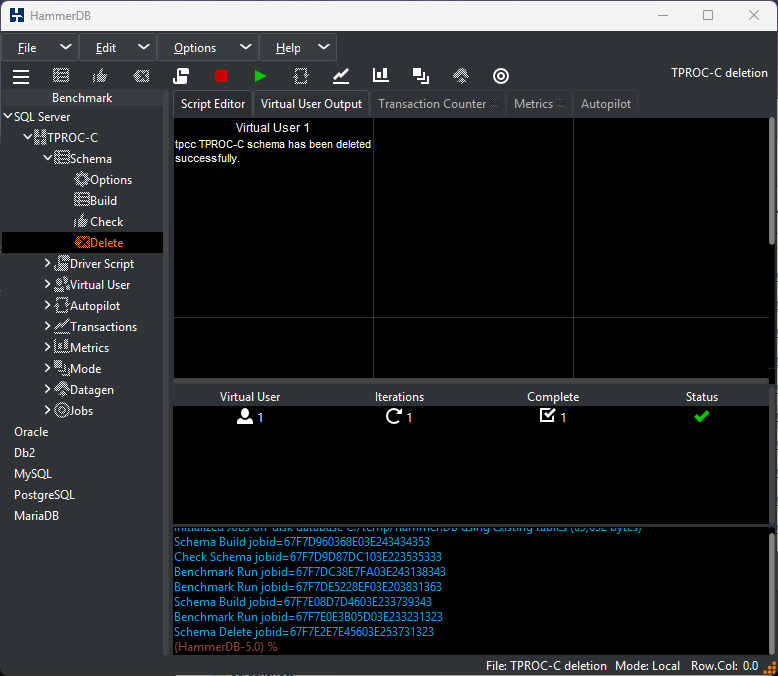Open Metrics bar chart toolbar icon
Screen dimensions: 778x676
pyautogui.click(x=381, y=75)
